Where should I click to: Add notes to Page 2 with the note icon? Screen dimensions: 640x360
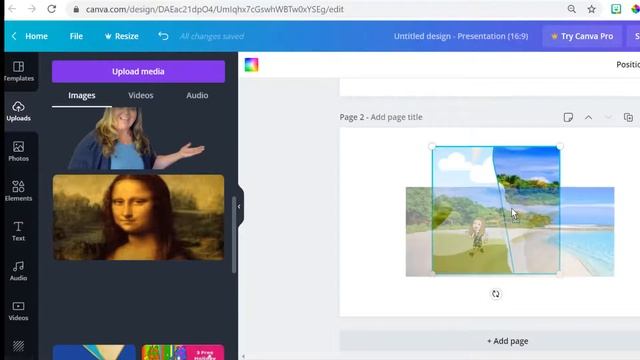568,118
